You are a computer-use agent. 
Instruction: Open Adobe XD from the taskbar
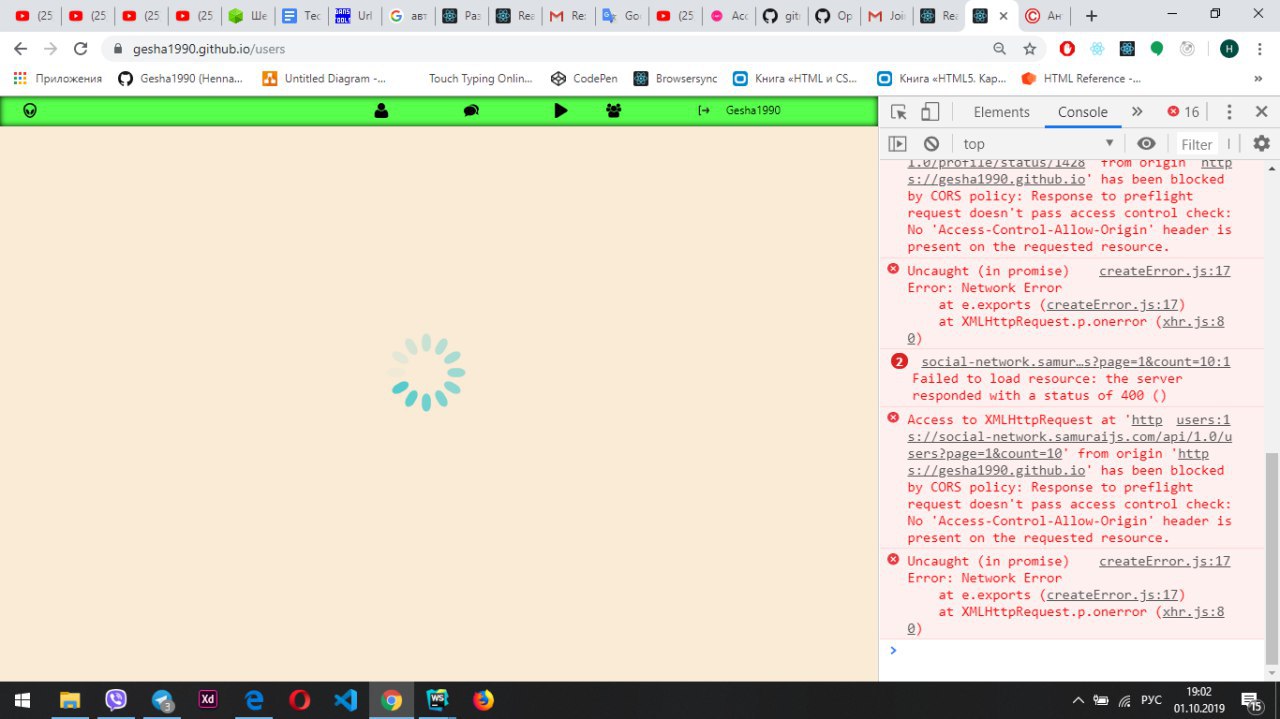[208, 700]
